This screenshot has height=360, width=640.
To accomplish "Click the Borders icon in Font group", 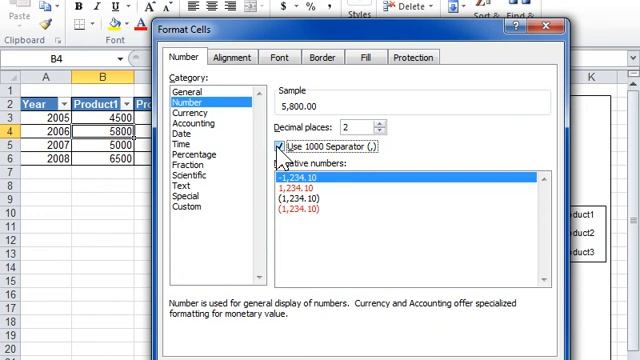I will coord(80,24).
